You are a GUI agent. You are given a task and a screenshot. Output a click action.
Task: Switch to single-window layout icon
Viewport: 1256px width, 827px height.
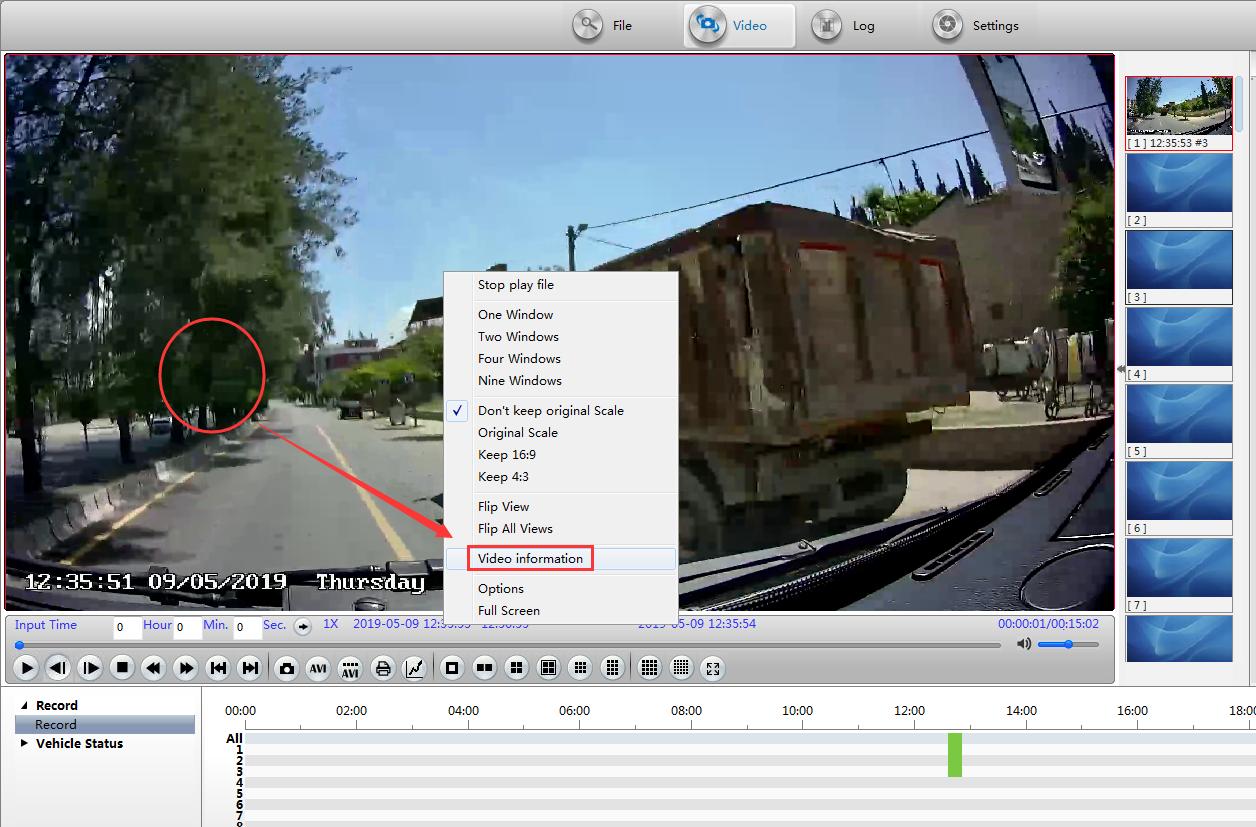click(x=452, y=668)
